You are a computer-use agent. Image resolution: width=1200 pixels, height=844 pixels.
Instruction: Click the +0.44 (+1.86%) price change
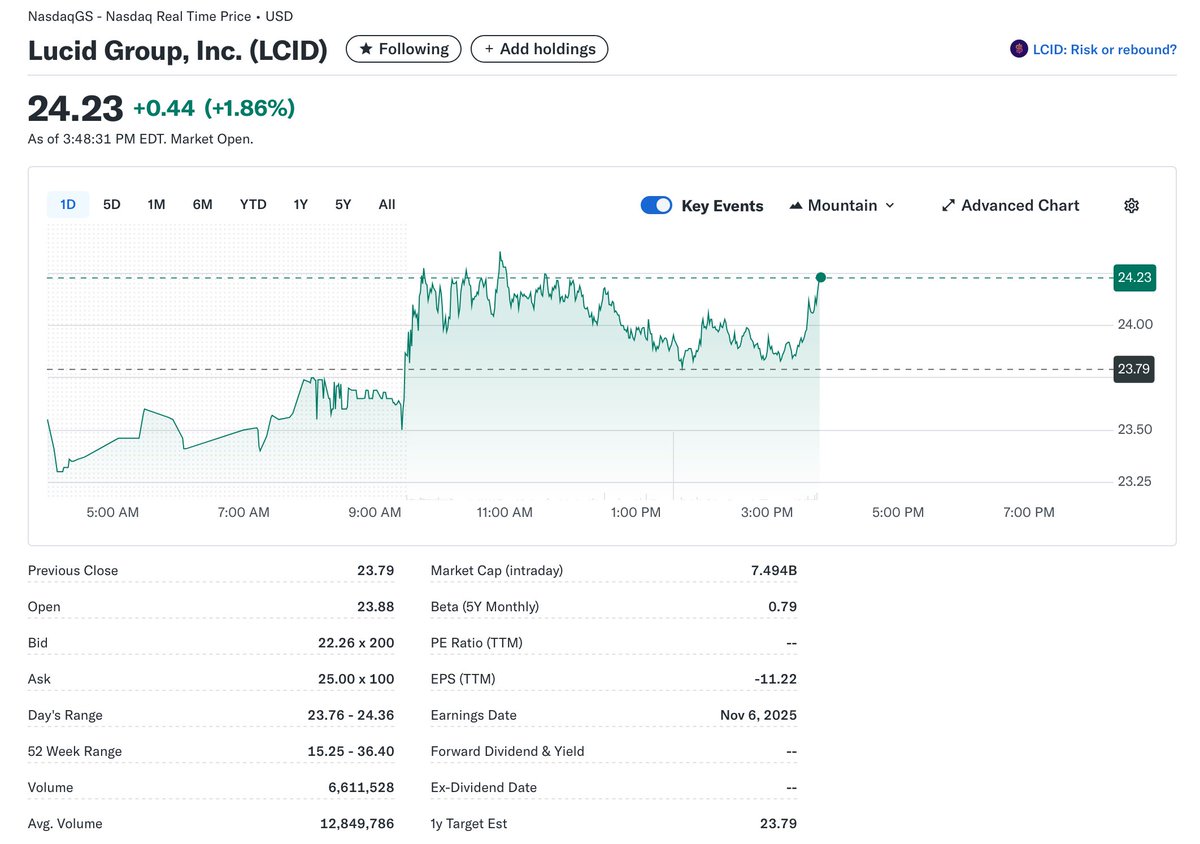pos(214,108)
